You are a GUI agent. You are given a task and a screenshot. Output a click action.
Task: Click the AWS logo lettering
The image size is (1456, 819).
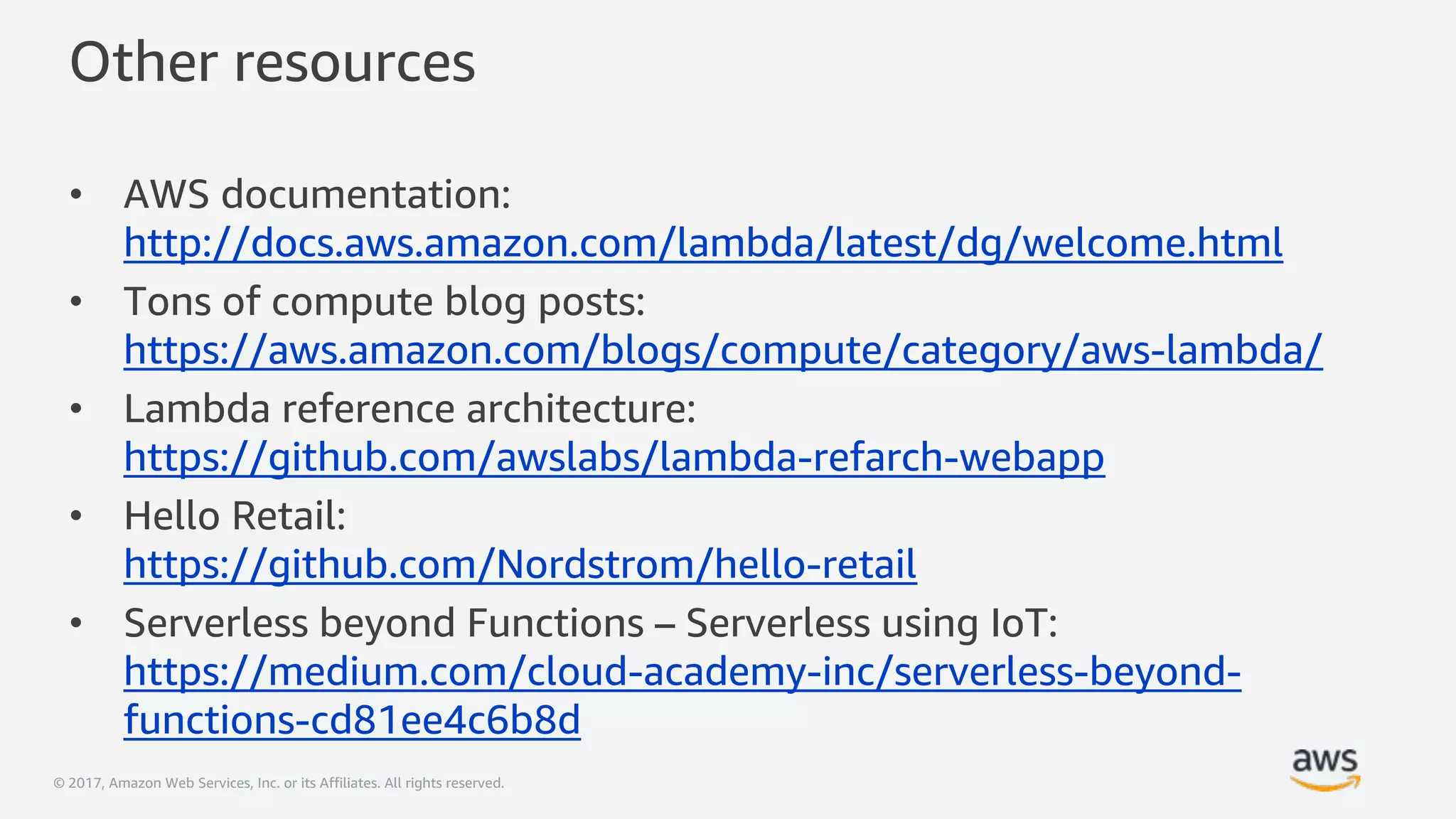(x=1324, y=761)
